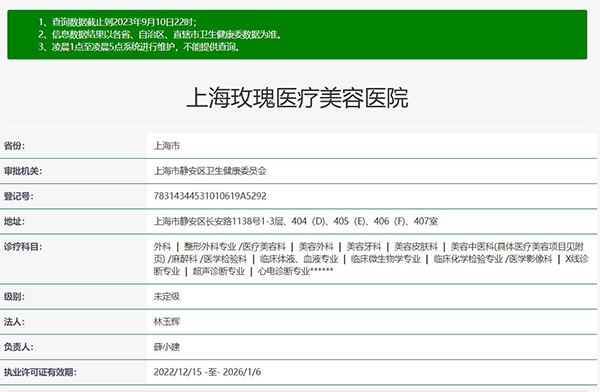Select the province value 上海市

point(166,146)
